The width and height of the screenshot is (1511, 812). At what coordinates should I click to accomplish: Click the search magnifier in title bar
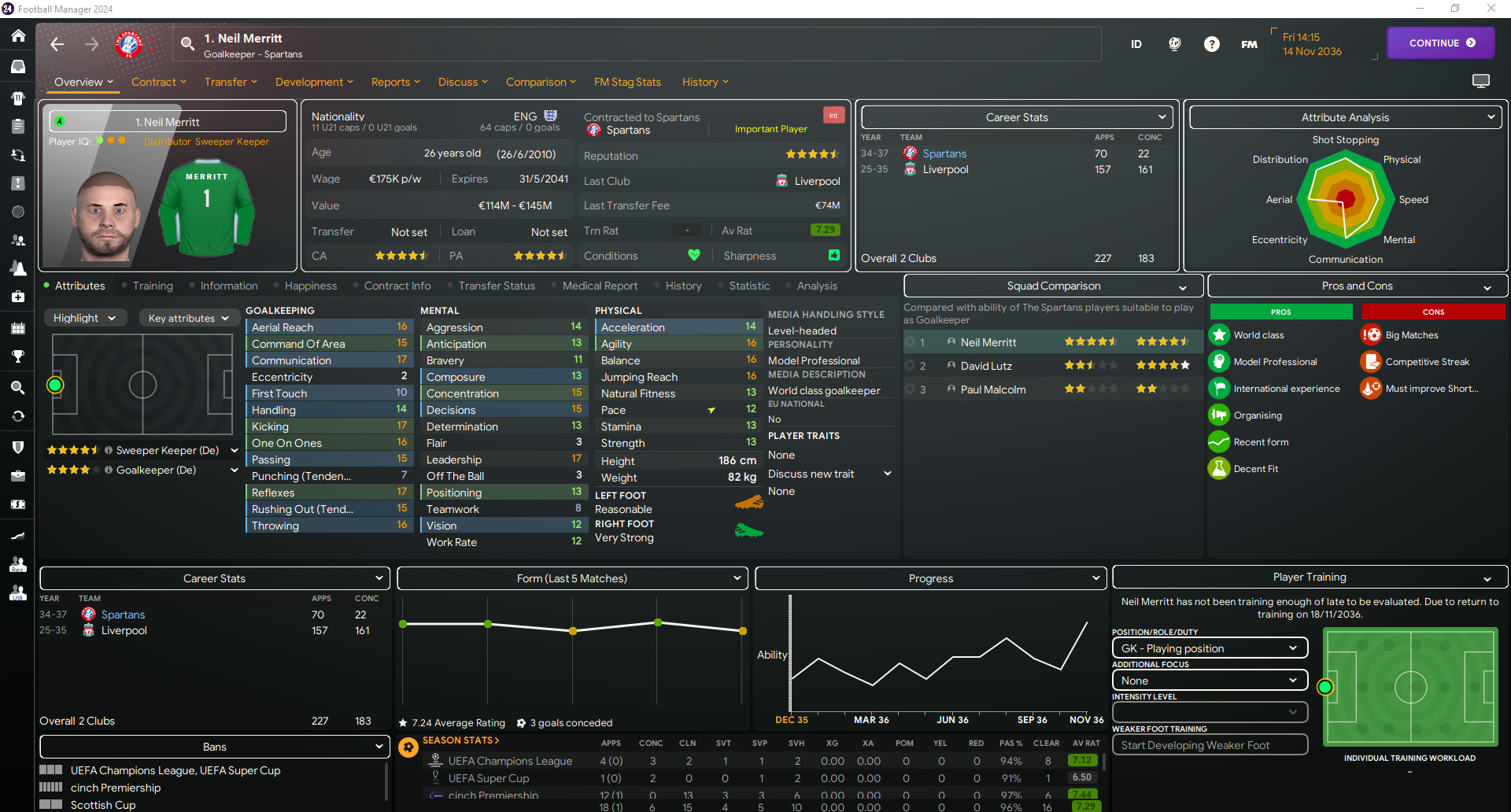[x=187, y=44]
